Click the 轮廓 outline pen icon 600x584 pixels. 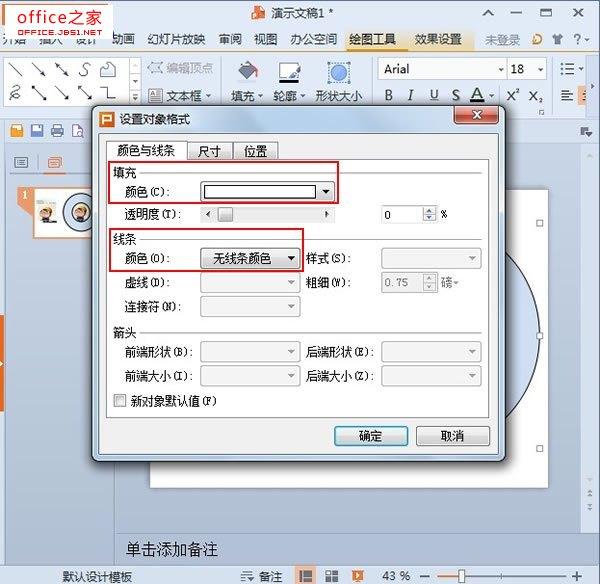pos(288,74)
